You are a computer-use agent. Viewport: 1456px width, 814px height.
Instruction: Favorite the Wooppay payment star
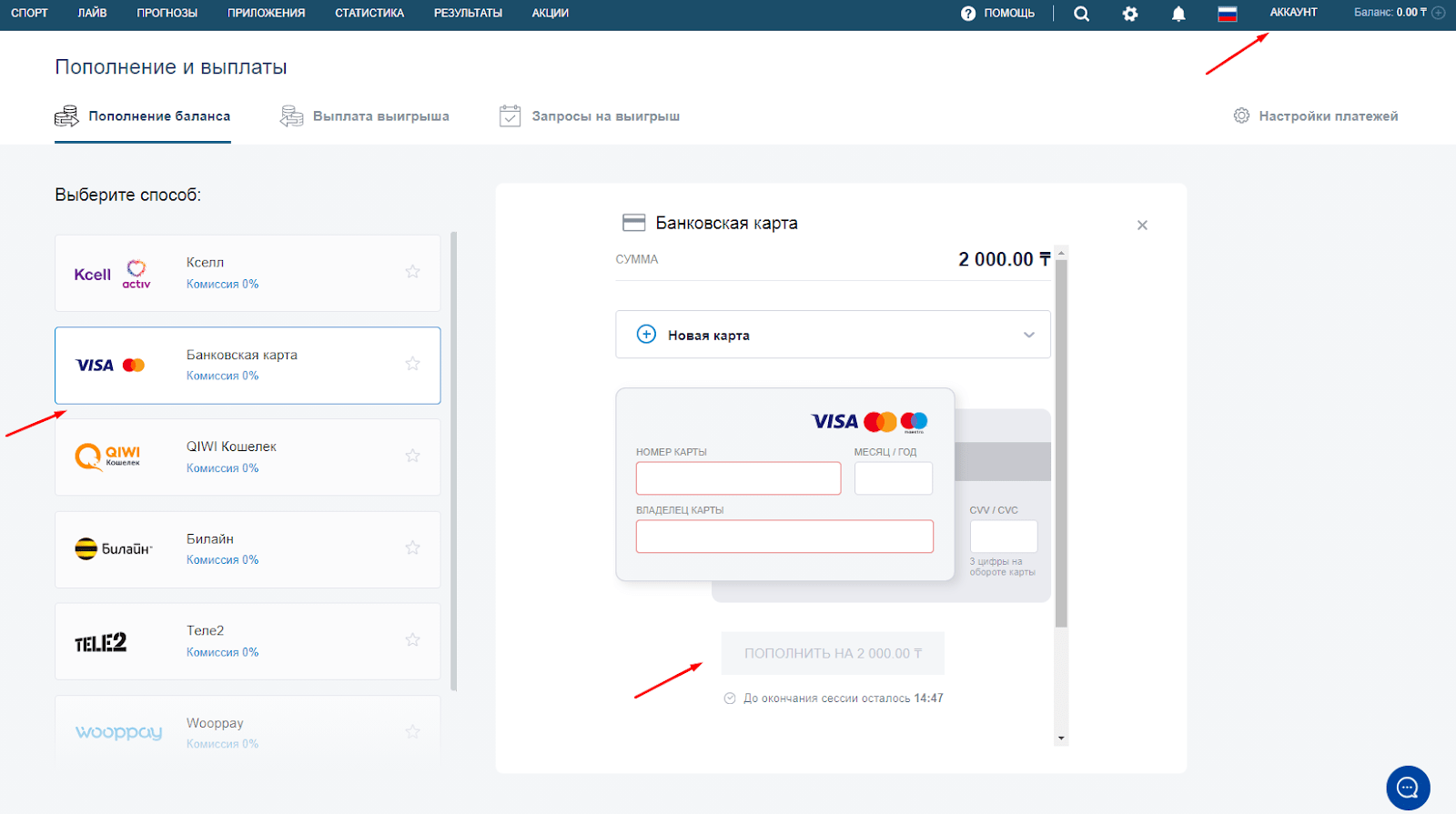413,731
